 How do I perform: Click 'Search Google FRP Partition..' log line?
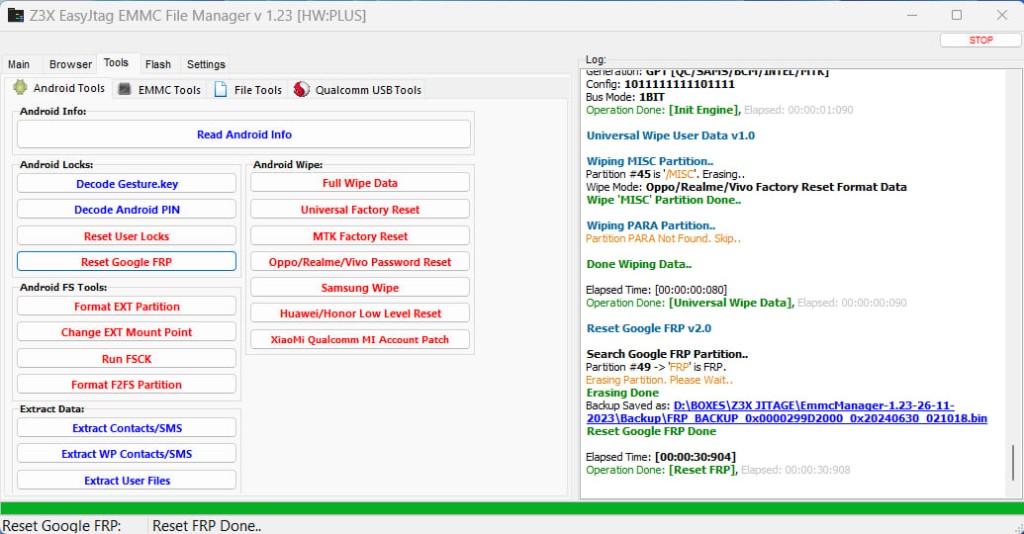coord(667,354)
